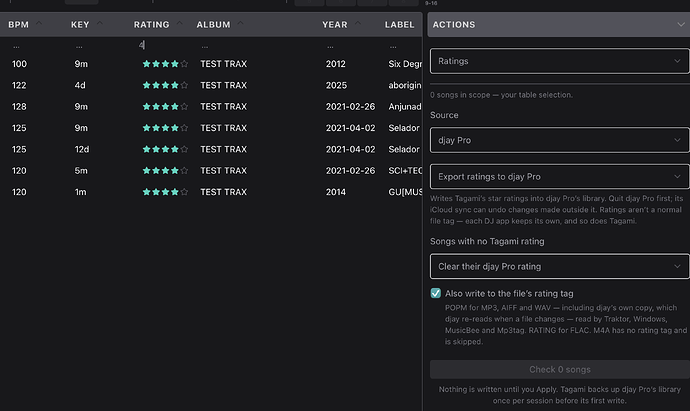The height and width of the screenshot is (411, 690).
Task: Click key value 1m
Action: point(80,192)
